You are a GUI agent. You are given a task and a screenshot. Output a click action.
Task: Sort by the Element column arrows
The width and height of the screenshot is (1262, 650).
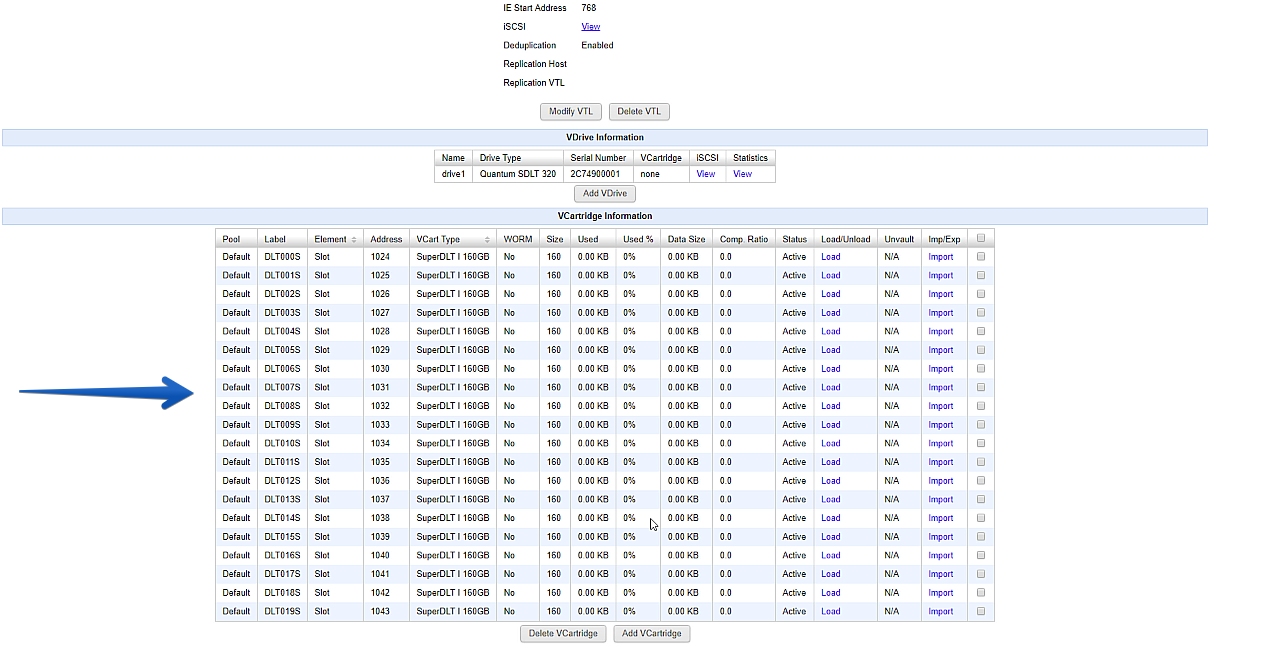point(353,240)
